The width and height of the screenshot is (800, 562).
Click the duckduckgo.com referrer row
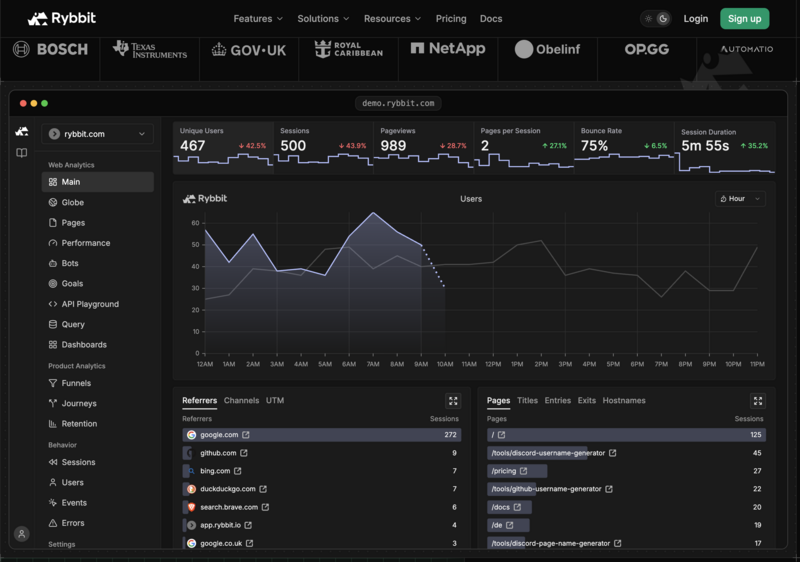coord(322,489)
